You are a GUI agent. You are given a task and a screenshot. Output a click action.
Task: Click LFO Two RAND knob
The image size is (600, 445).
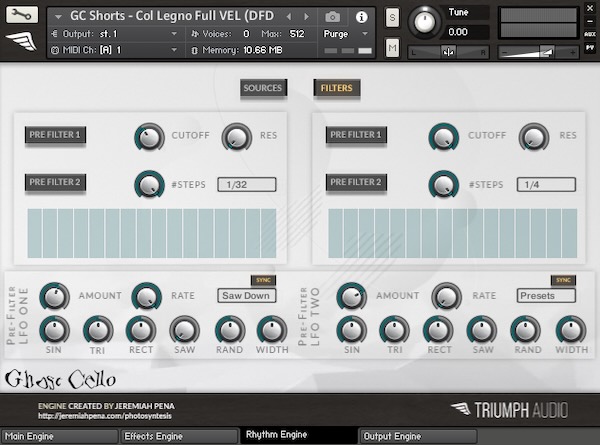526,331
